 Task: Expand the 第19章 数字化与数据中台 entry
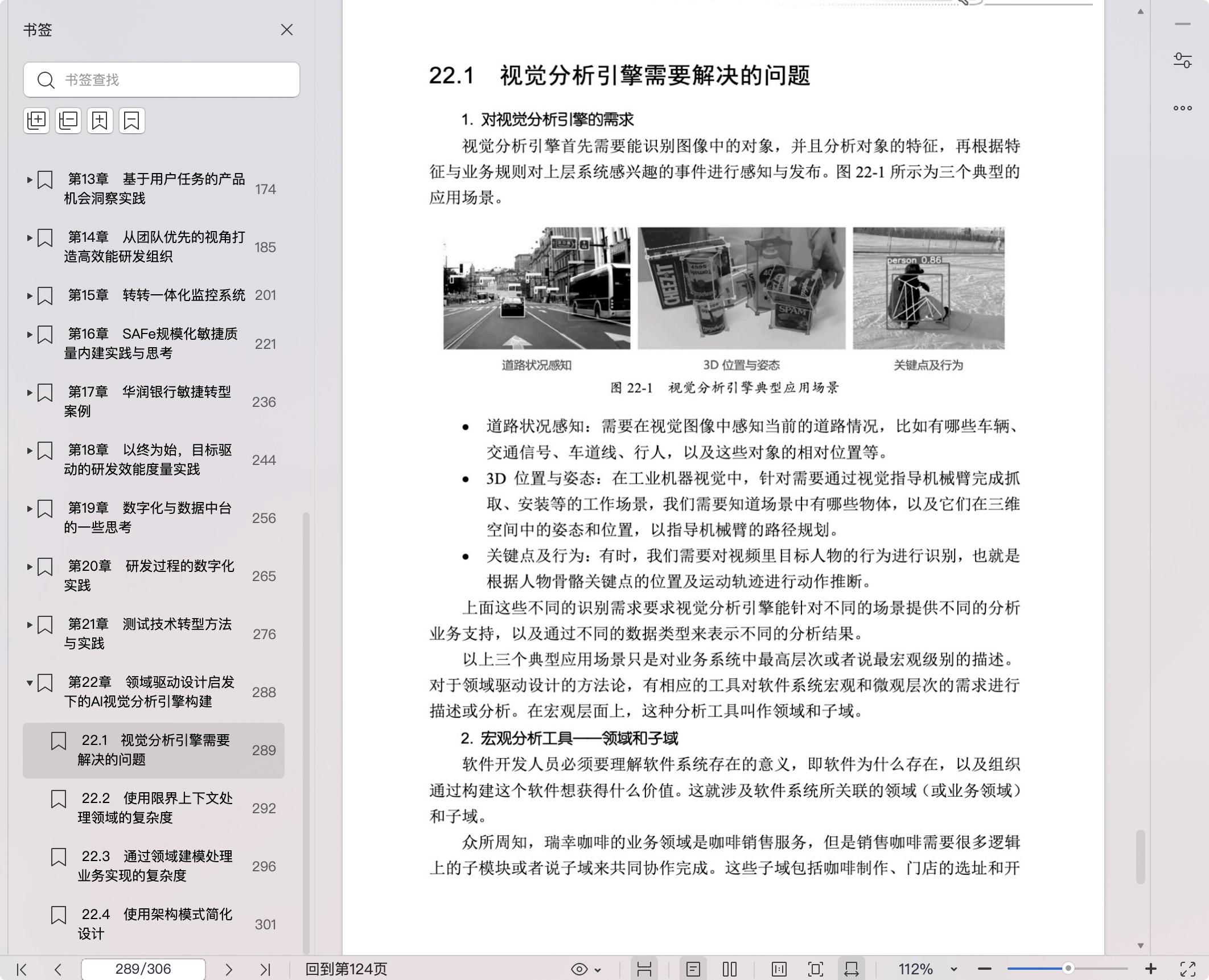[x=30, y=509]
